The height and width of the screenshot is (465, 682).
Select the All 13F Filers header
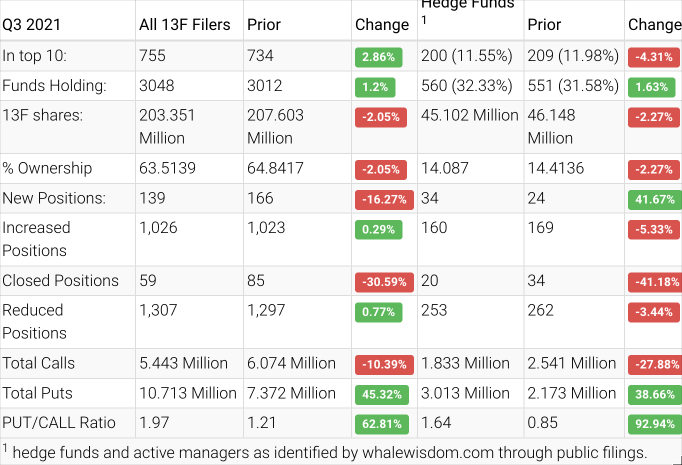tap(186, 24)
